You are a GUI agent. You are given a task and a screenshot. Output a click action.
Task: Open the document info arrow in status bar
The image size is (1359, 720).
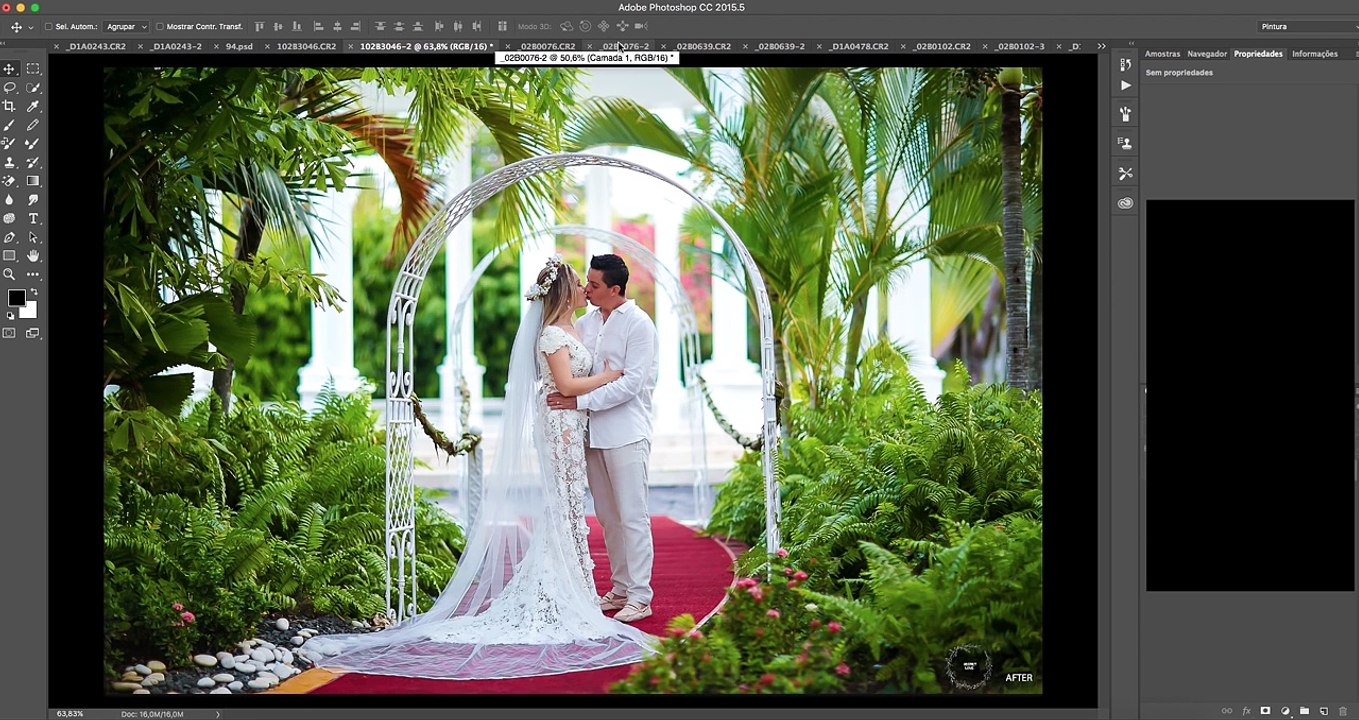tap(218, 714)
